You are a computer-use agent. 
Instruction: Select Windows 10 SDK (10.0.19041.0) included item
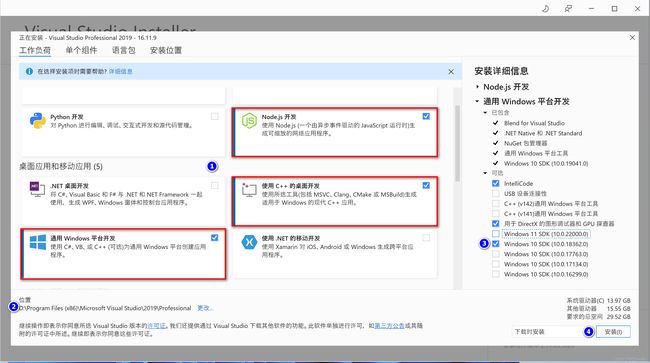tap(546, 163)
